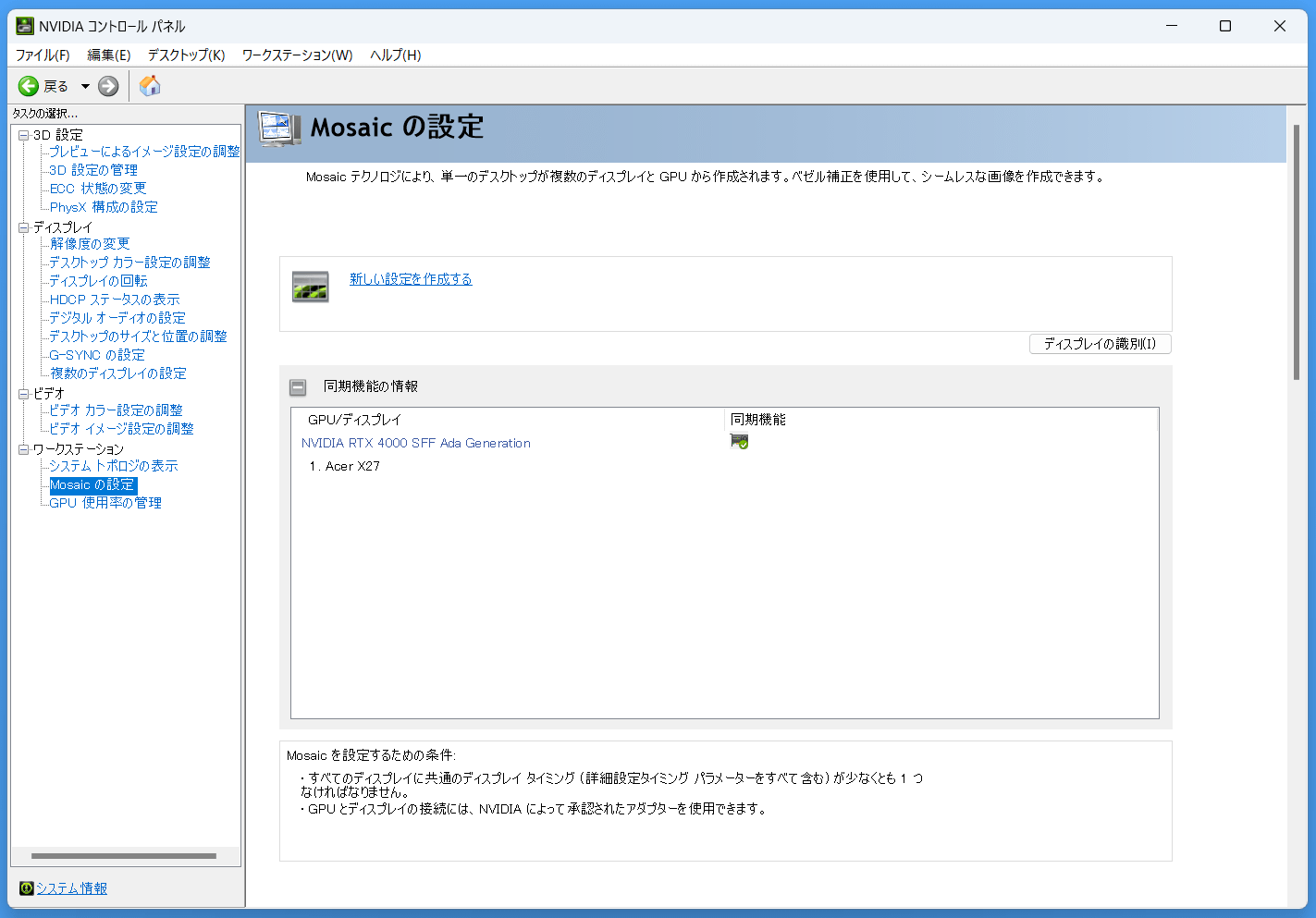
Task: Select HDCP ステータスの表示
Action: [x=115, y=300]
